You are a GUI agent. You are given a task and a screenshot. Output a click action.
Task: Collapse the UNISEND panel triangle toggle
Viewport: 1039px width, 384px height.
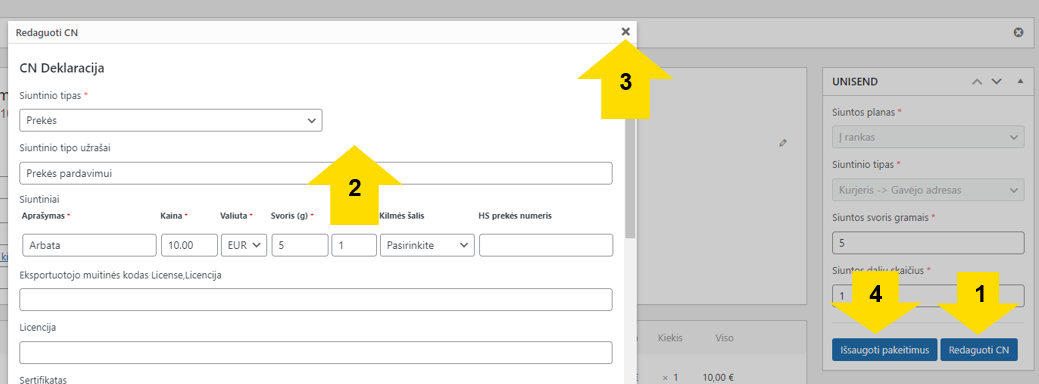pos(1020,81)
